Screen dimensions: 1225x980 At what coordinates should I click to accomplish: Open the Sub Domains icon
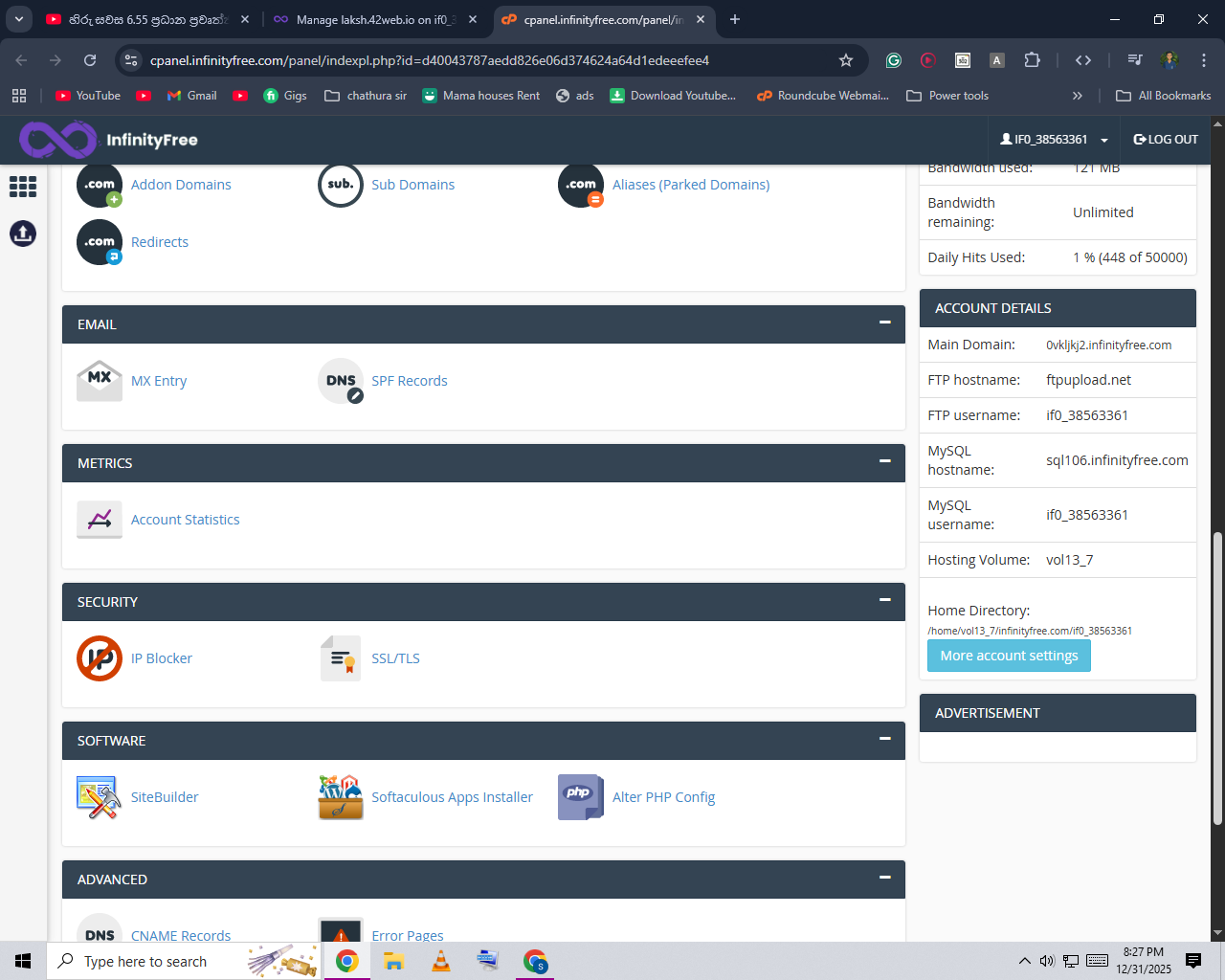click(341, 185)
